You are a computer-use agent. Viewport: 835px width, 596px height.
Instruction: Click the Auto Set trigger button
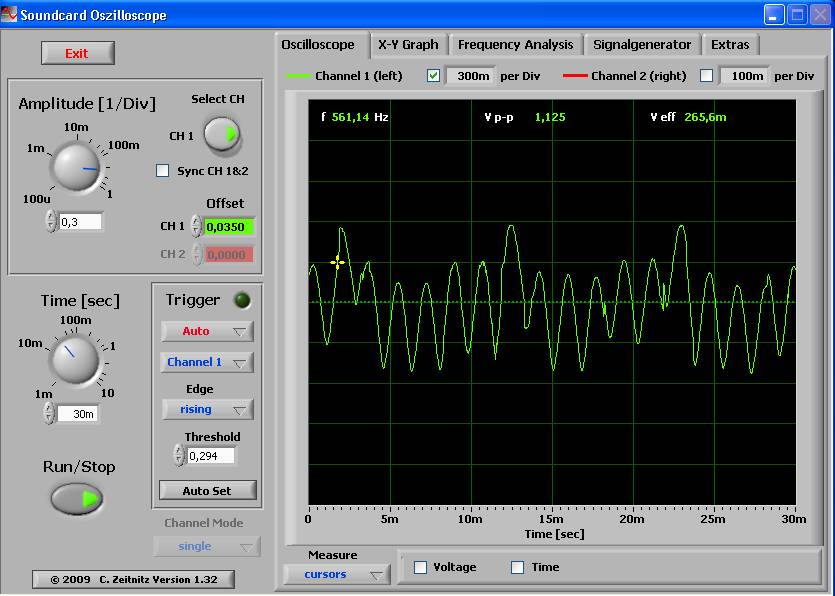click(x=208, y=491)
